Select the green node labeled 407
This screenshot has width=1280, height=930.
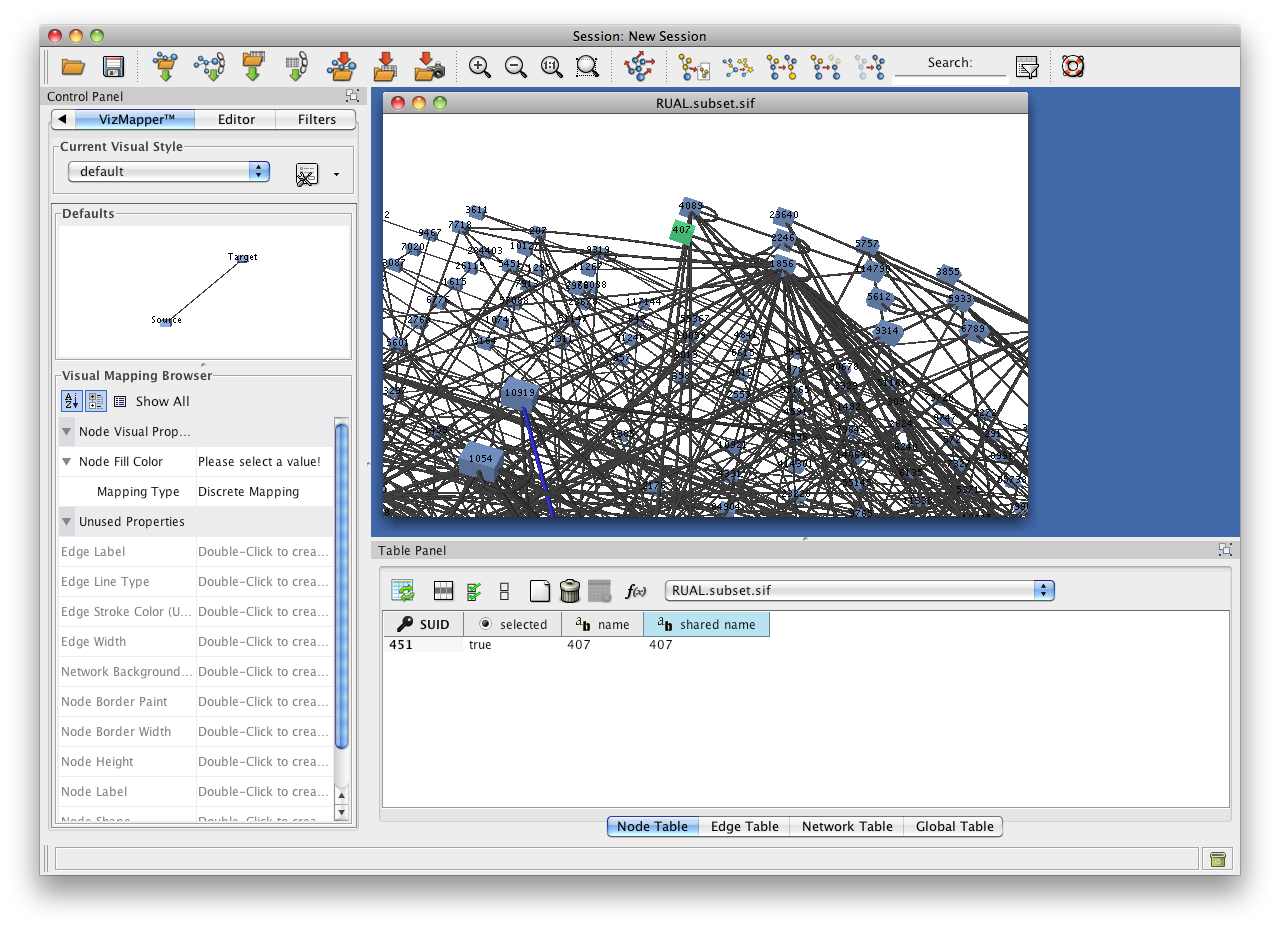click(x=682, y=231)
